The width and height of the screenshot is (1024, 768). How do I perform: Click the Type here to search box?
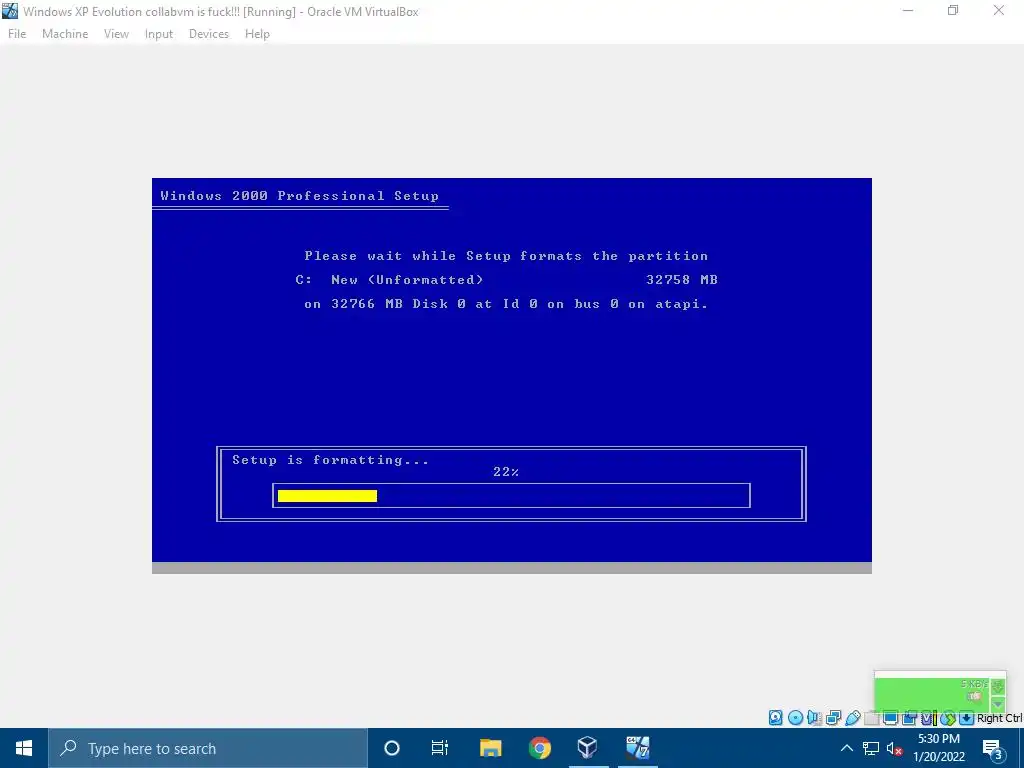click(208, 748)
